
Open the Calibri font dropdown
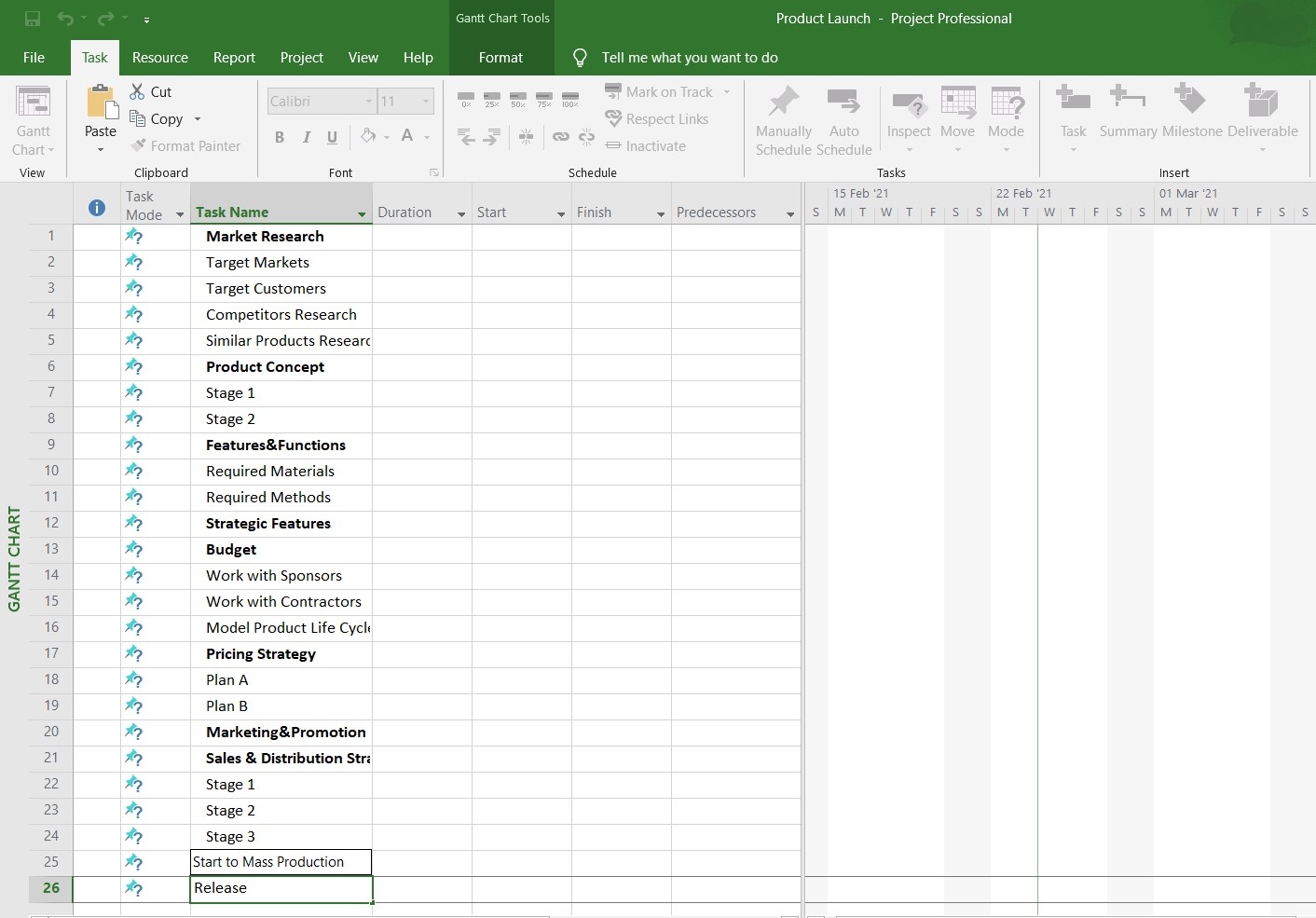click(370, 101)
